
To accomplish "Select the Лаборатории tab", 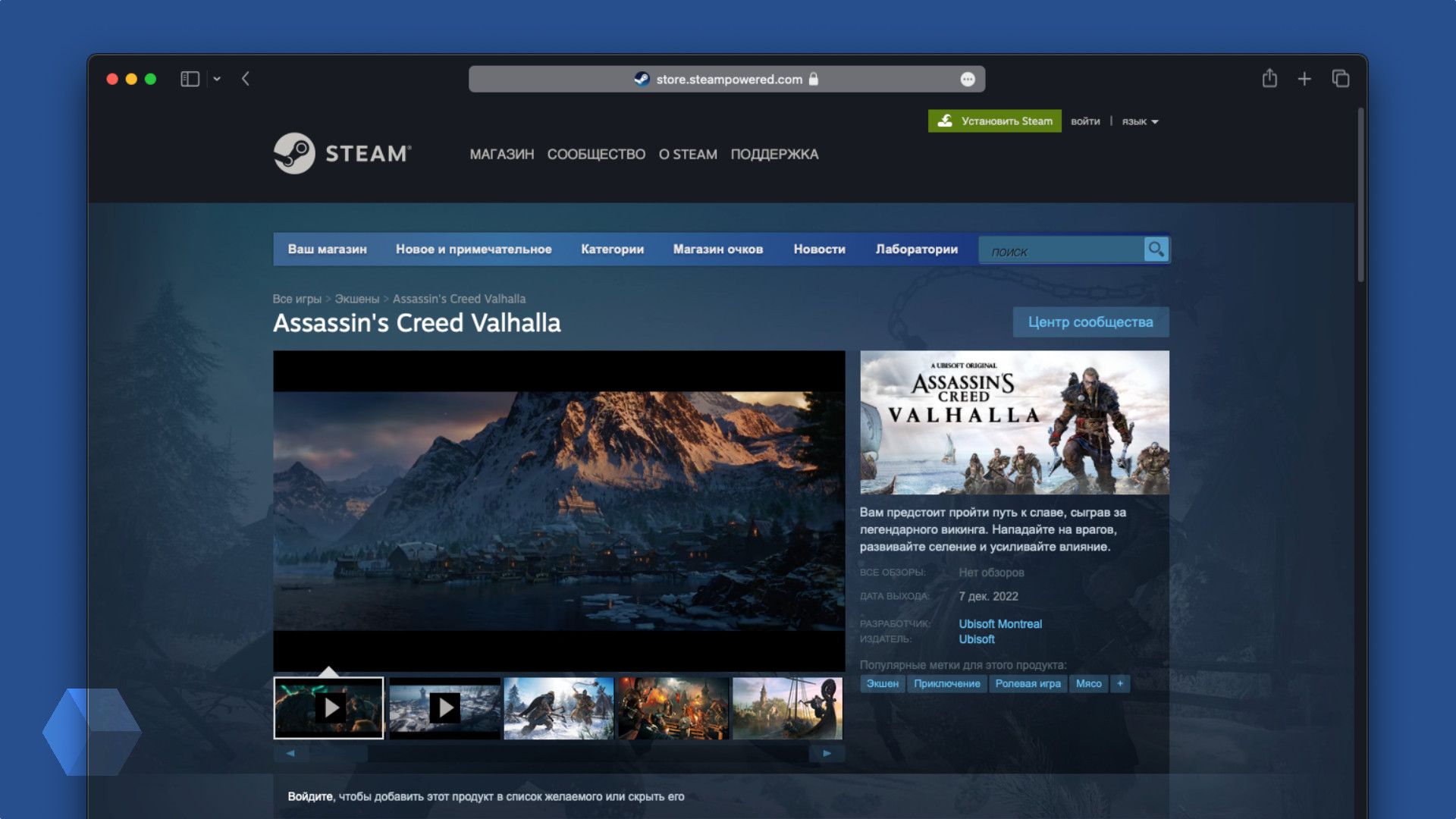I will (x=916, y=249).
